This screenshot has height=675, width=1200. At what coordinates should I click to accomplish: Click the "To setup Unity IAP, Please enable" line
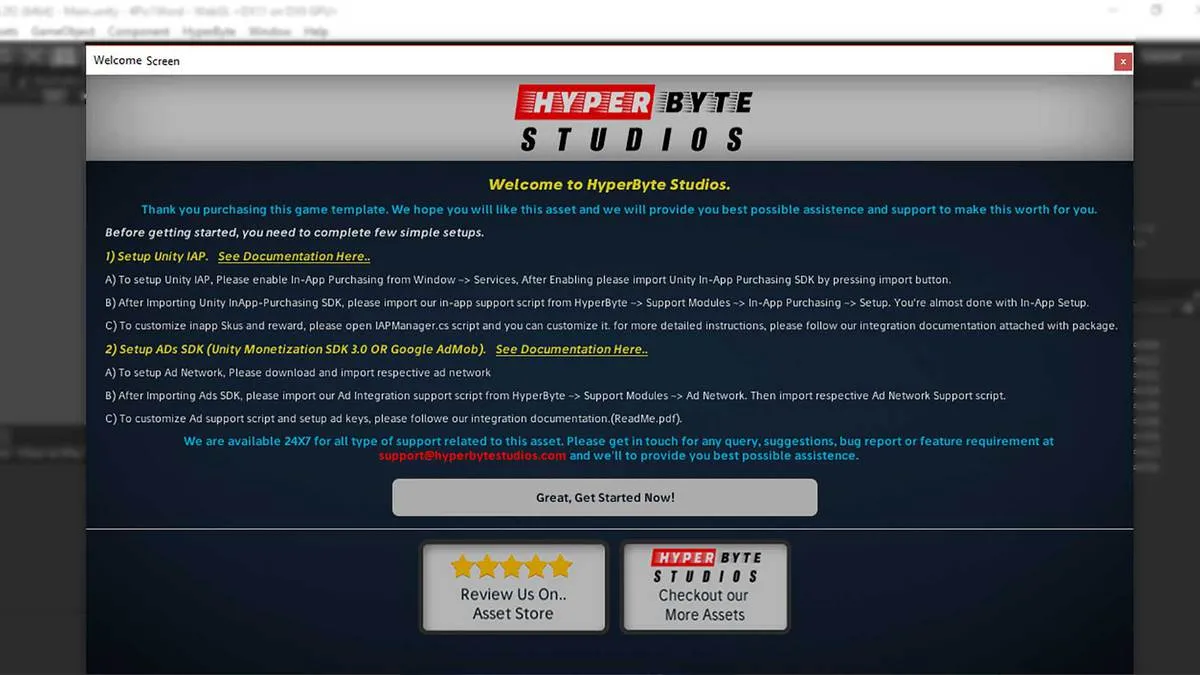pyautogui.click(x=528, y=280)
